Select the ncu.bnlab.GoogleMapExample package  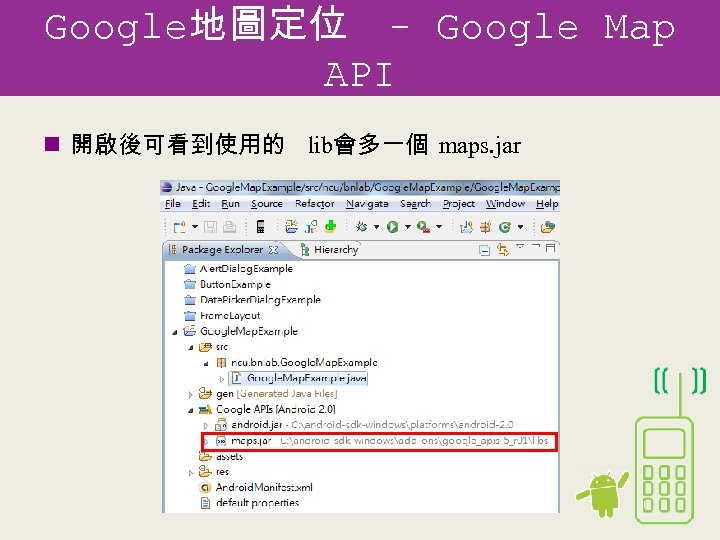(x=297, y=362)
